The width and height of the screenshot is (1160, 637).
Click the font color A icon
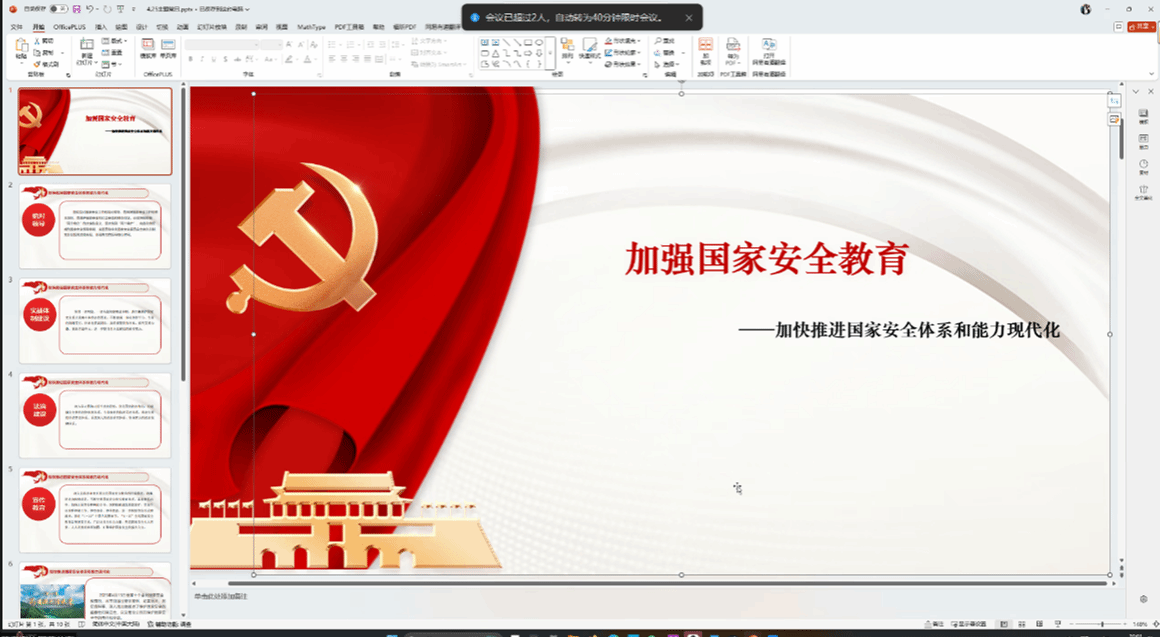(307, 59)
